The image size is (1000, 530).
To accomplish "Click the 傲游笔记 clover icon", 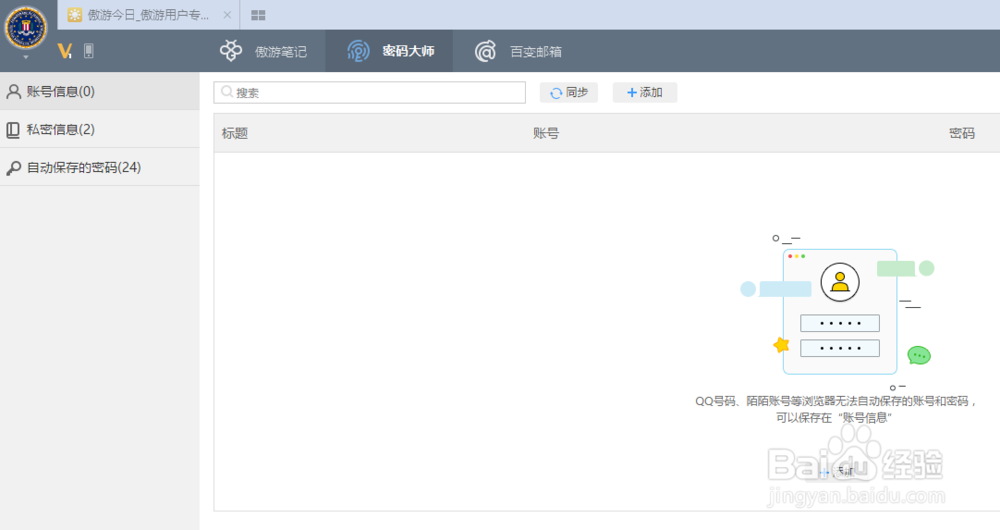I will [x=231, y=51].
